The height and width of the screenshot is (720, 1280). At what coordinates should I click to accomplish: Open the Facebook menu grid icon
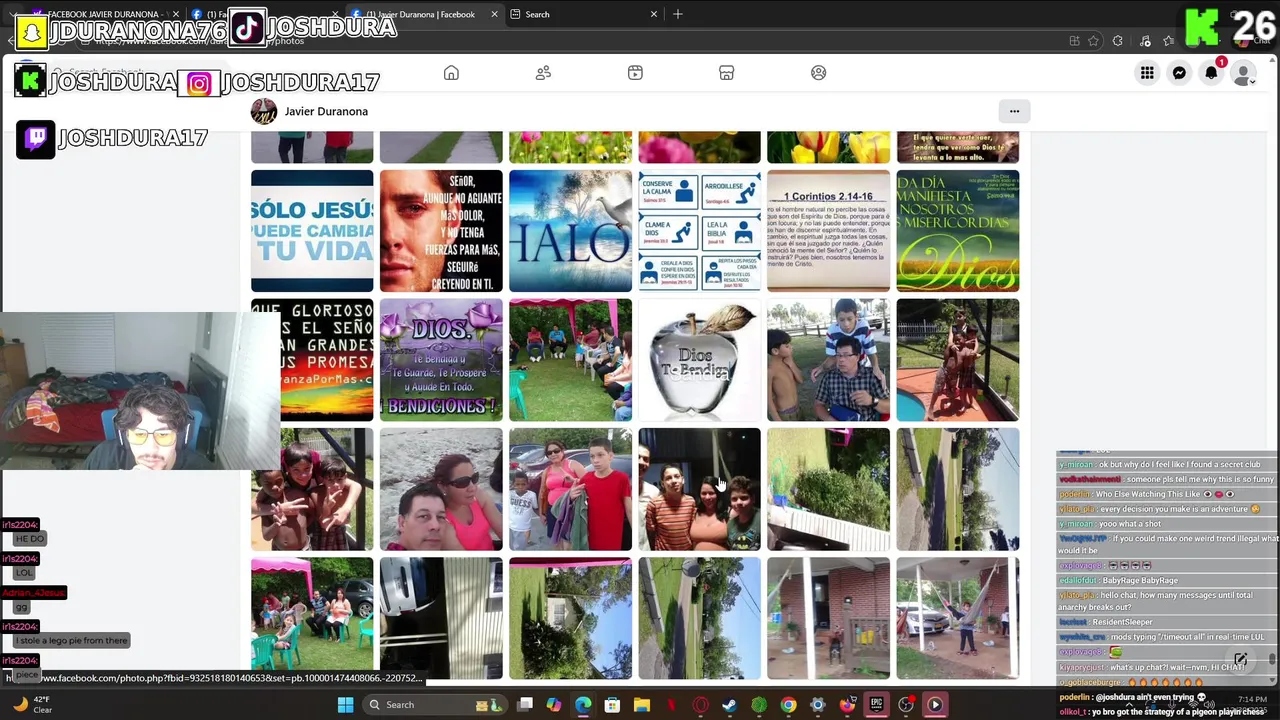click(1147, 73)
